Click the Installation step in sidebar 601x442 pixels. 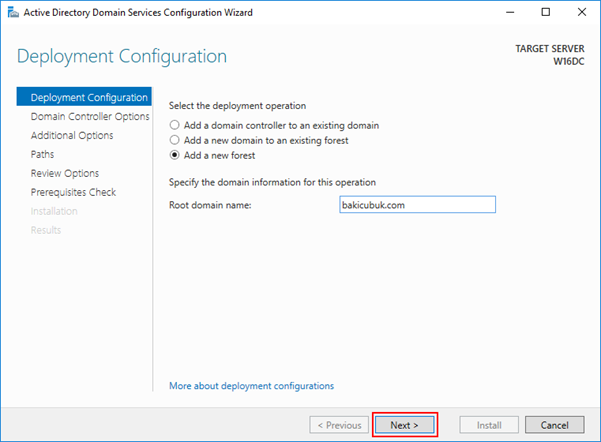click(54, 211)
